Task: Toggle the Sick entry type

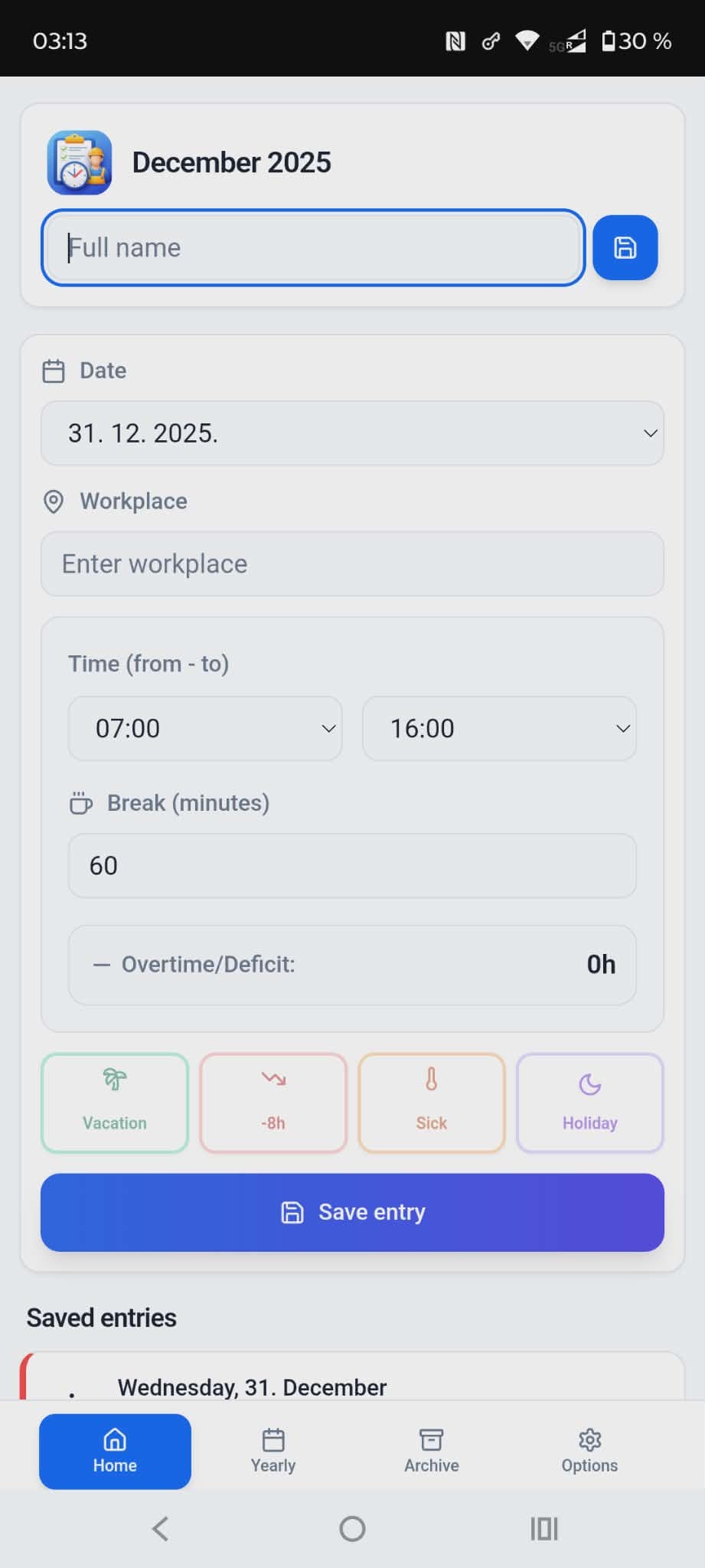Action: point(431,1102)
